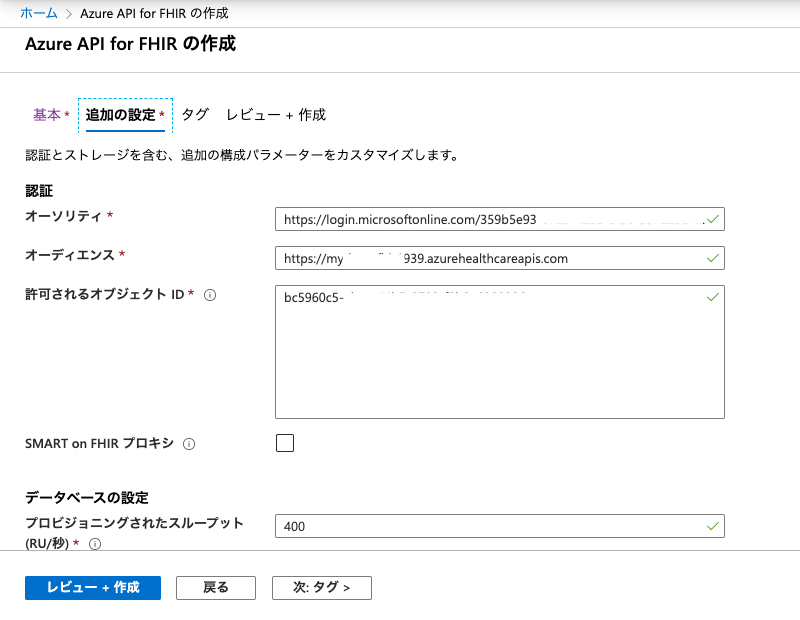
Task: Click the checkmark in the object ID box
Action: click(x=713, y=297)
